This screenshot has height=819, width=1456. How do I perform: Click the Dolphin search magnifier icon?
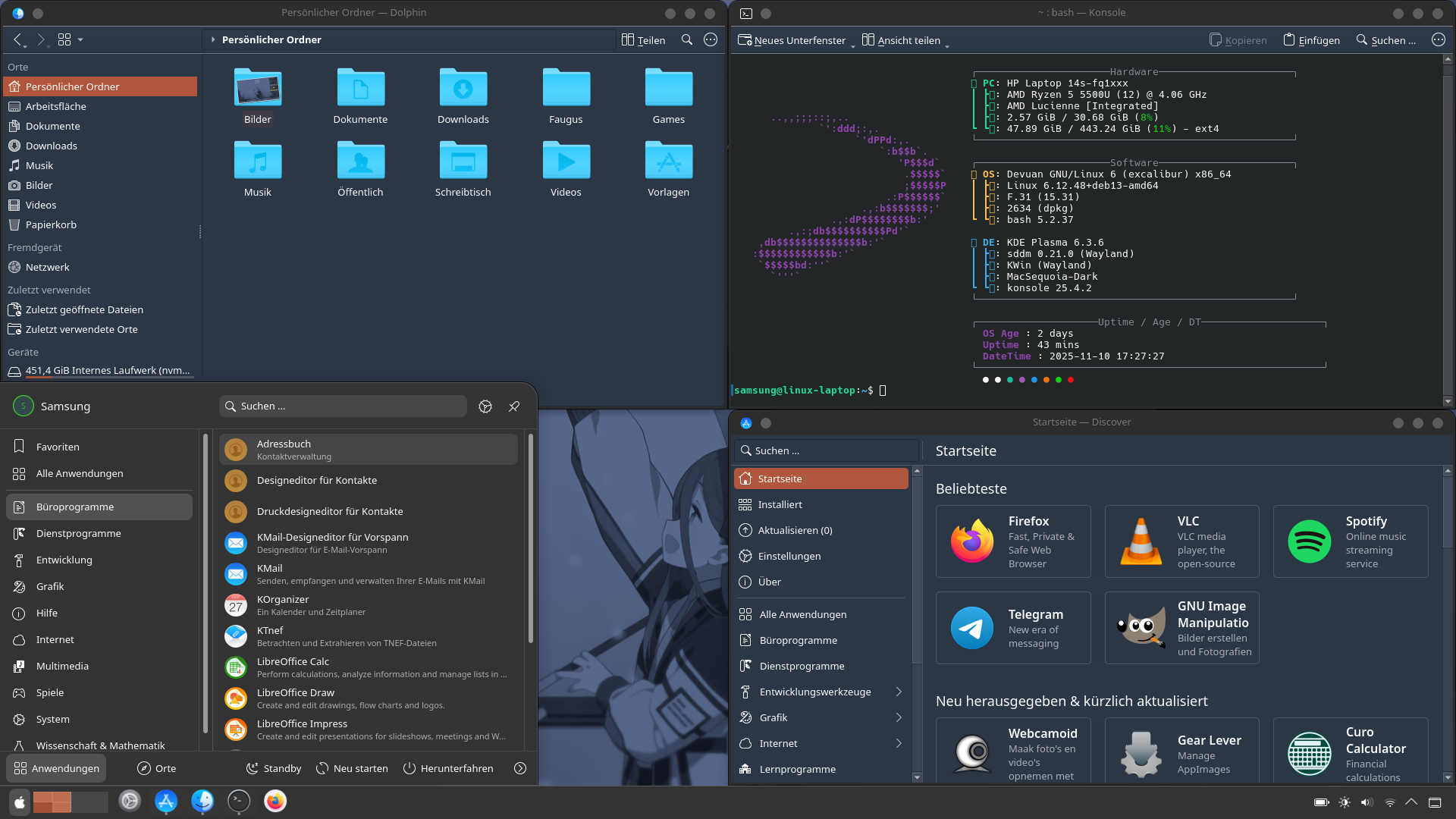686,39
